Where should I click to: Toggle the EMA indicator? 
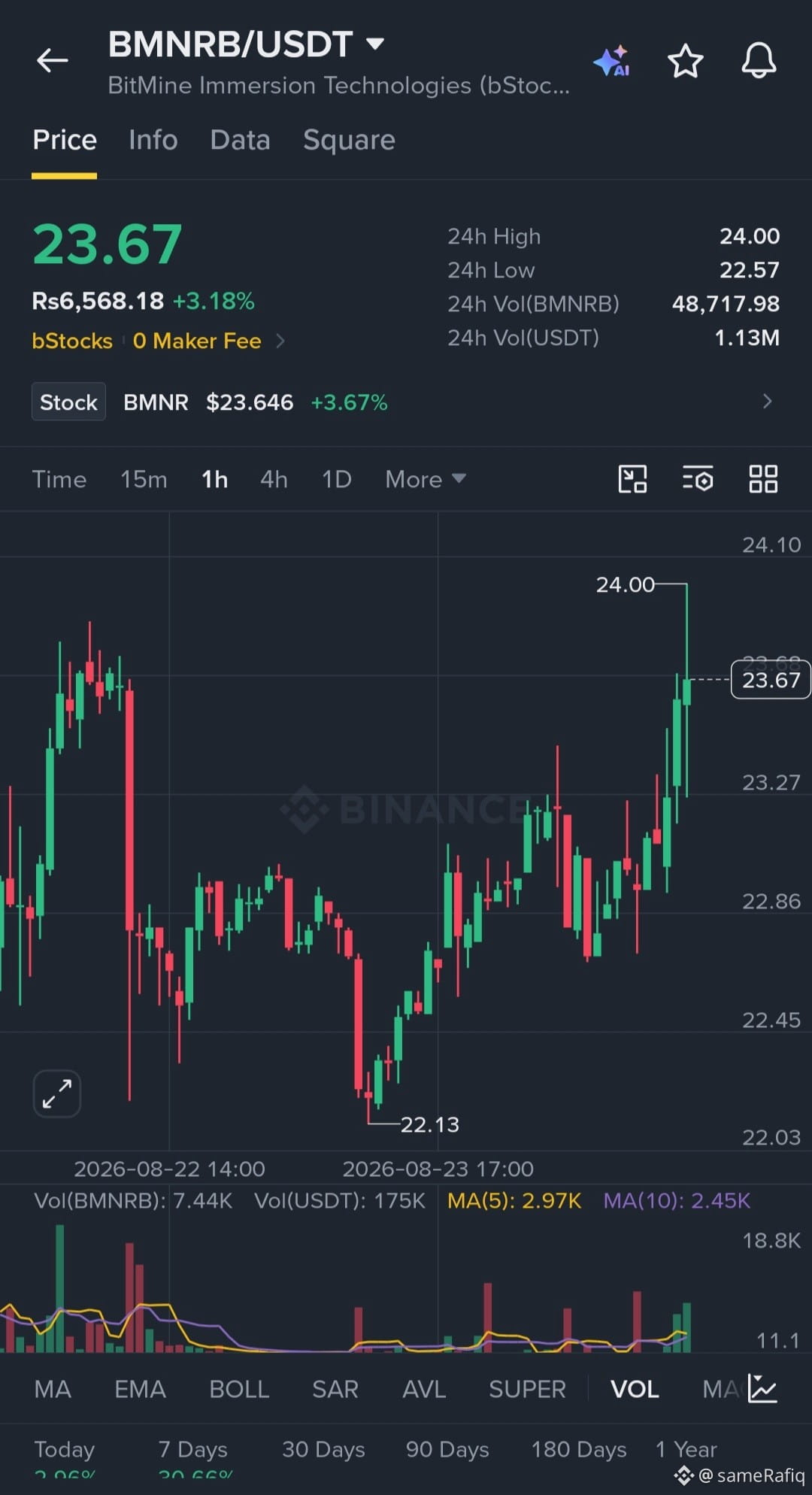pos(140,1389)
